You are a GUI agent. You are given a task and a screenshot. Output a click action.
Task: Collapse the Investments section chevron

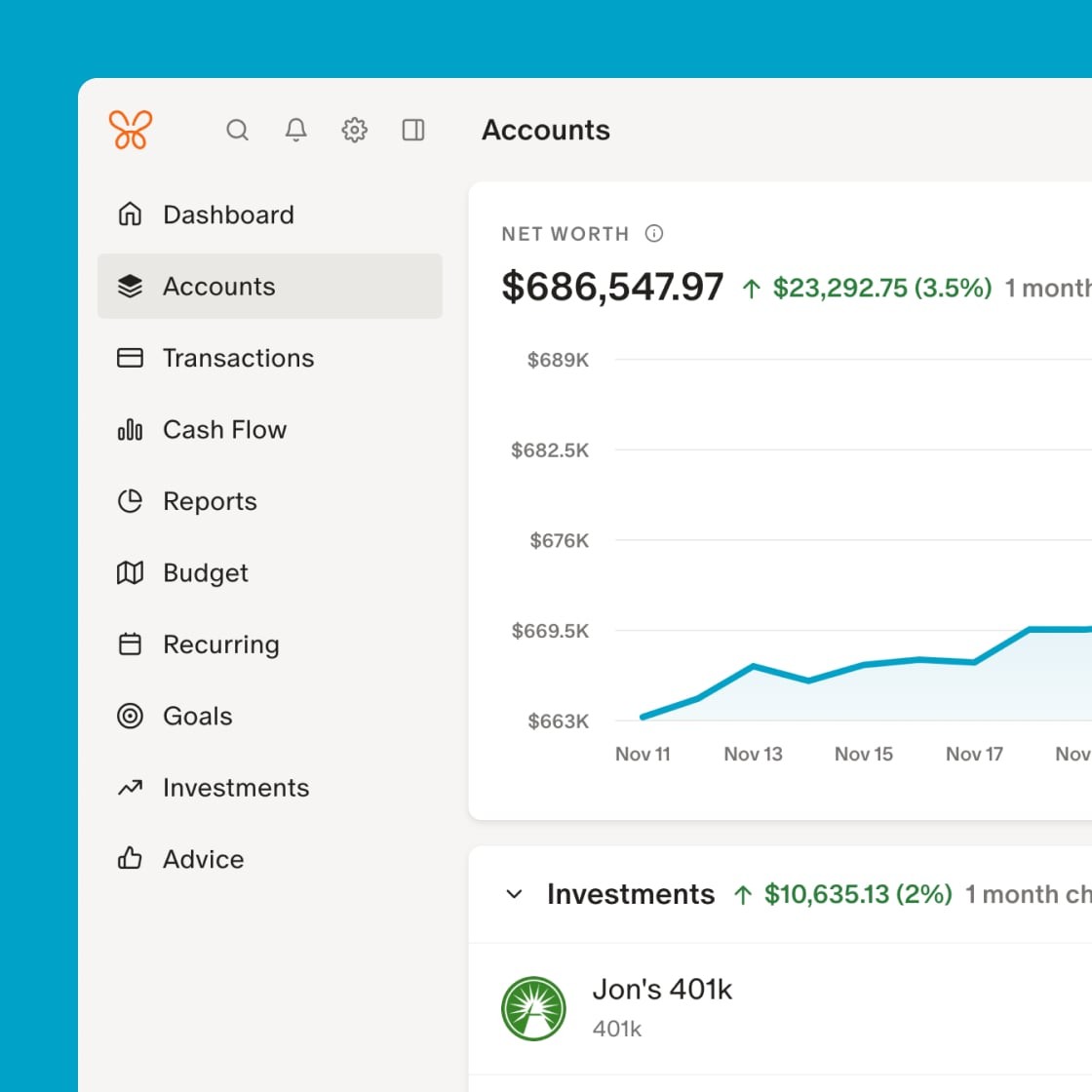point(515,894)
